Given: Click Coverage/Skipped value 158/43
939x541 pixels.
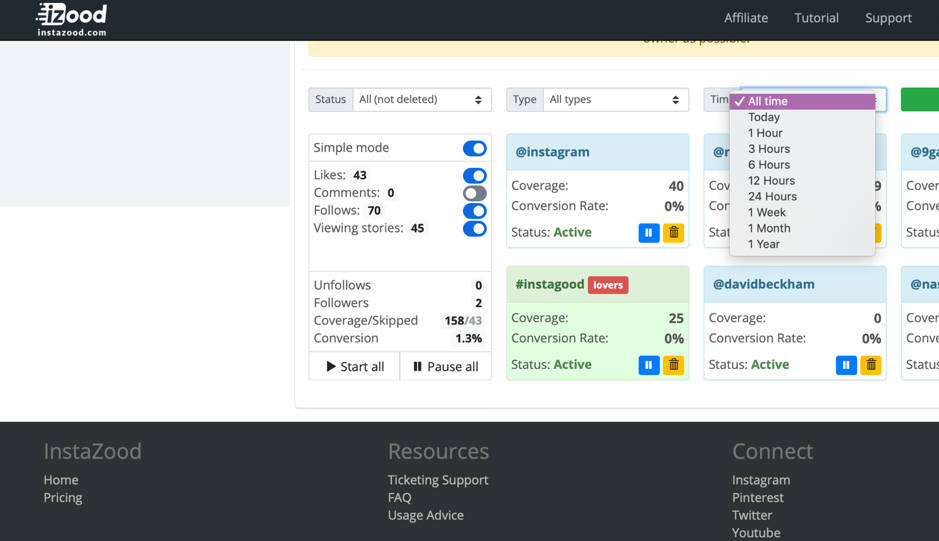Looking at the screenshot, I should [x=463, y=321].
